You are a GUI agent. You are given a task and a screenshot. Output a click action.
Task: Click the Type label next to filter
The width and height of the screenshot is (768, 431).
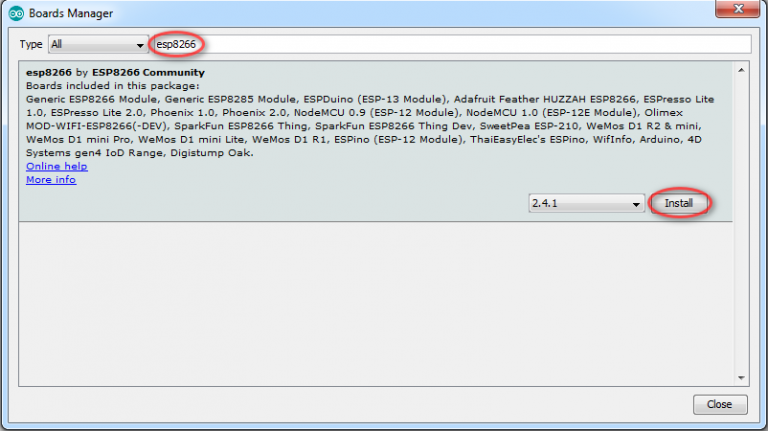click(x=31, y=45)
